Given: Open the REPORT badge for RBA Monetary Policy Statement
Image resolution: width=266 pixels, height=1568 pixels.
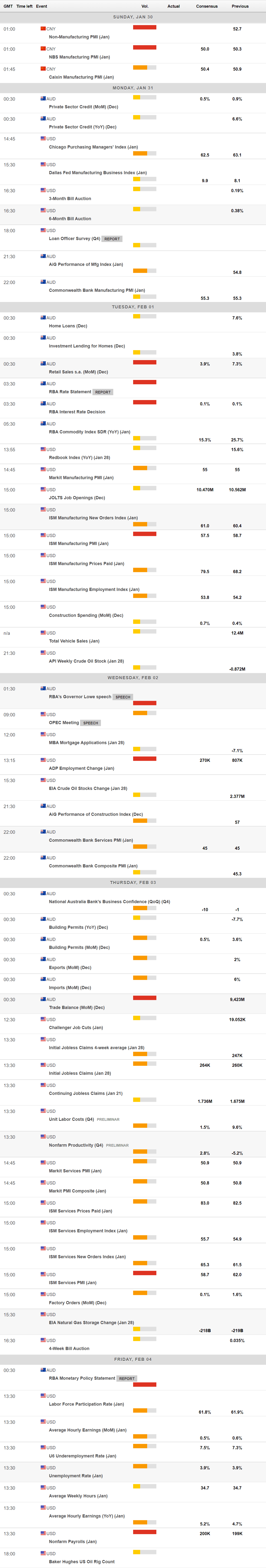Looking at the screenshot, I should pyautogui.click(x=127, y=1378).
